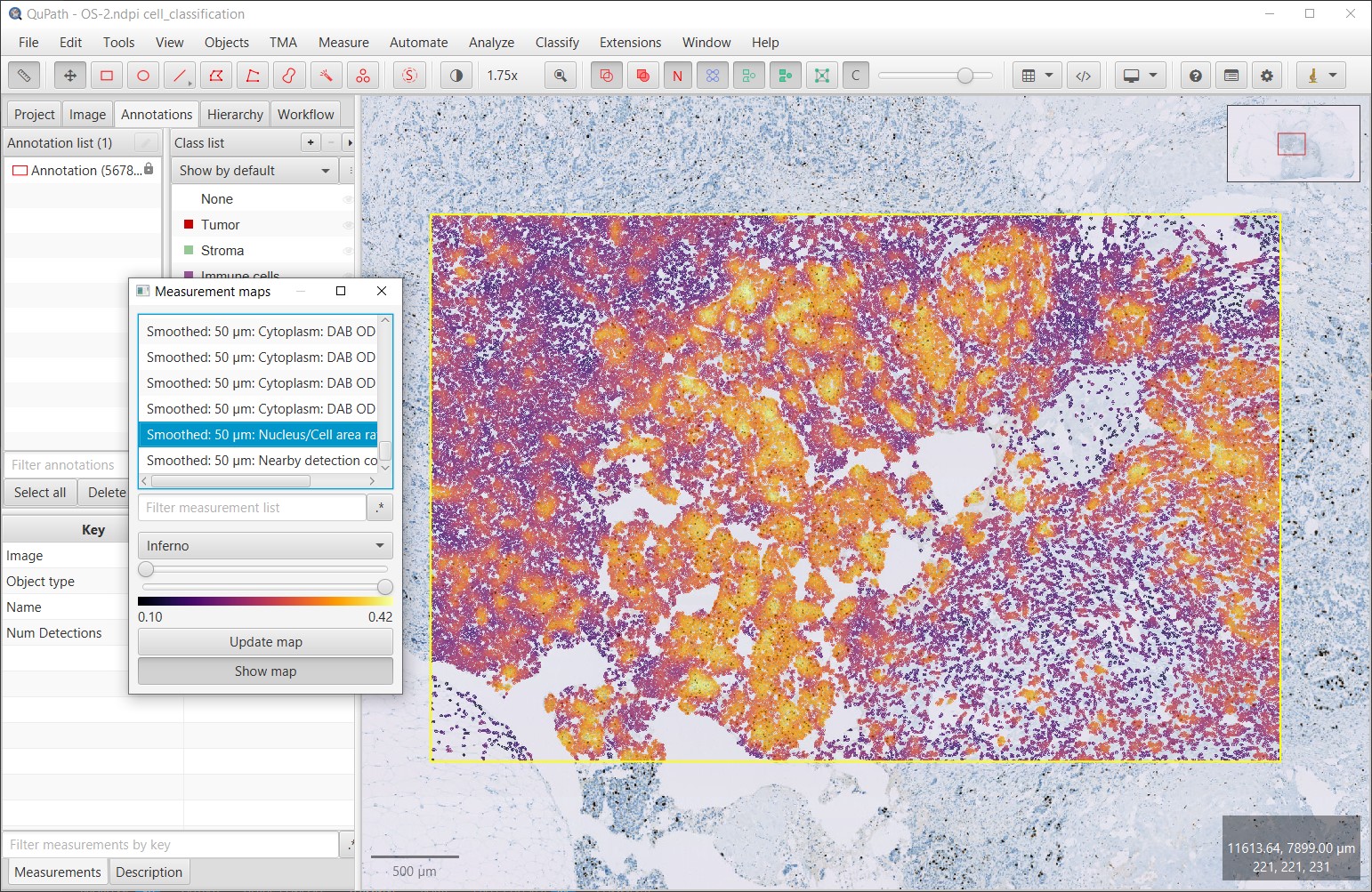Choose the Polygon drawing tool
Viewport: 1372px width, 892px height.
point(216,76)
